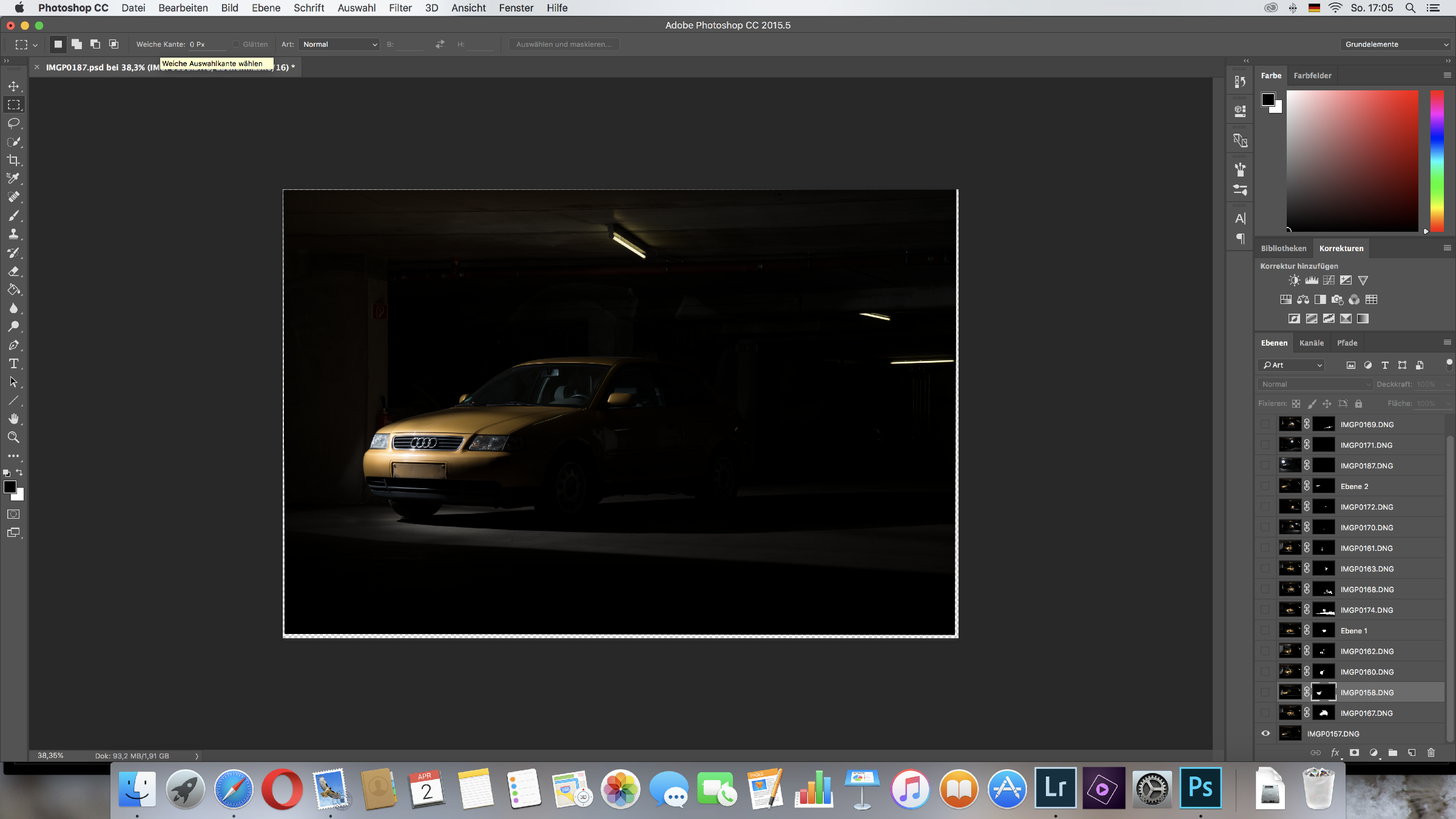This screenshot has width=1456, height=819.
Task: Select the Crop tool
Action: (x=14, y=160)
